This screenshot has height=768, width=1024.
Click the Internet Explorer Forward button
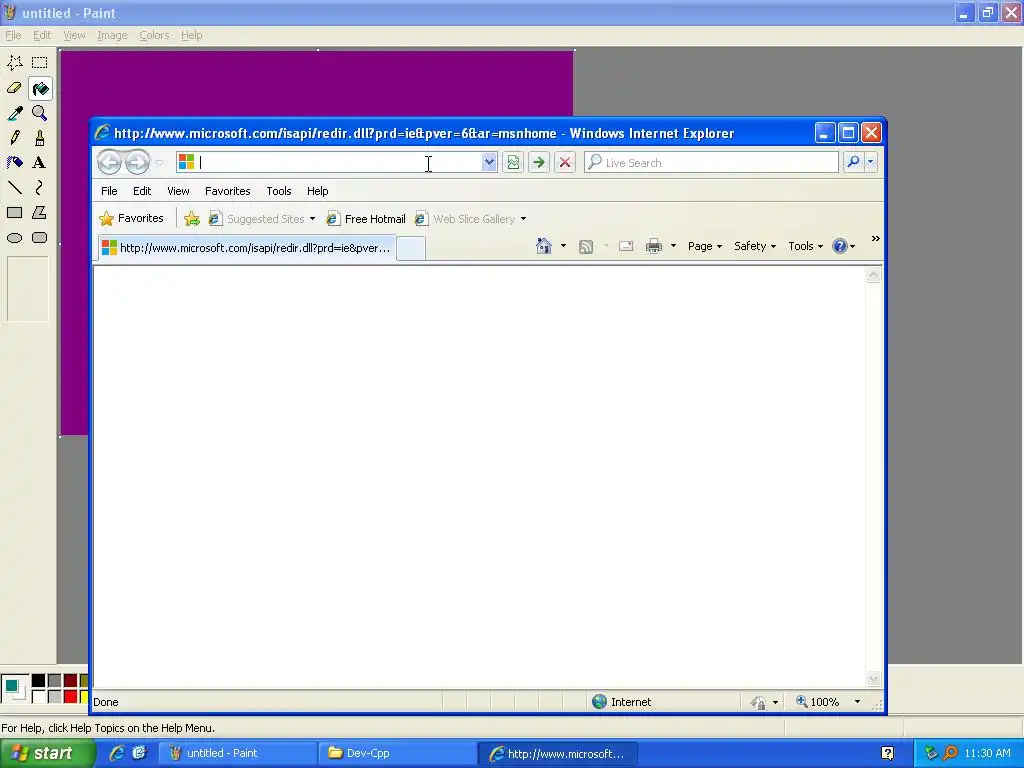point(137,162)
